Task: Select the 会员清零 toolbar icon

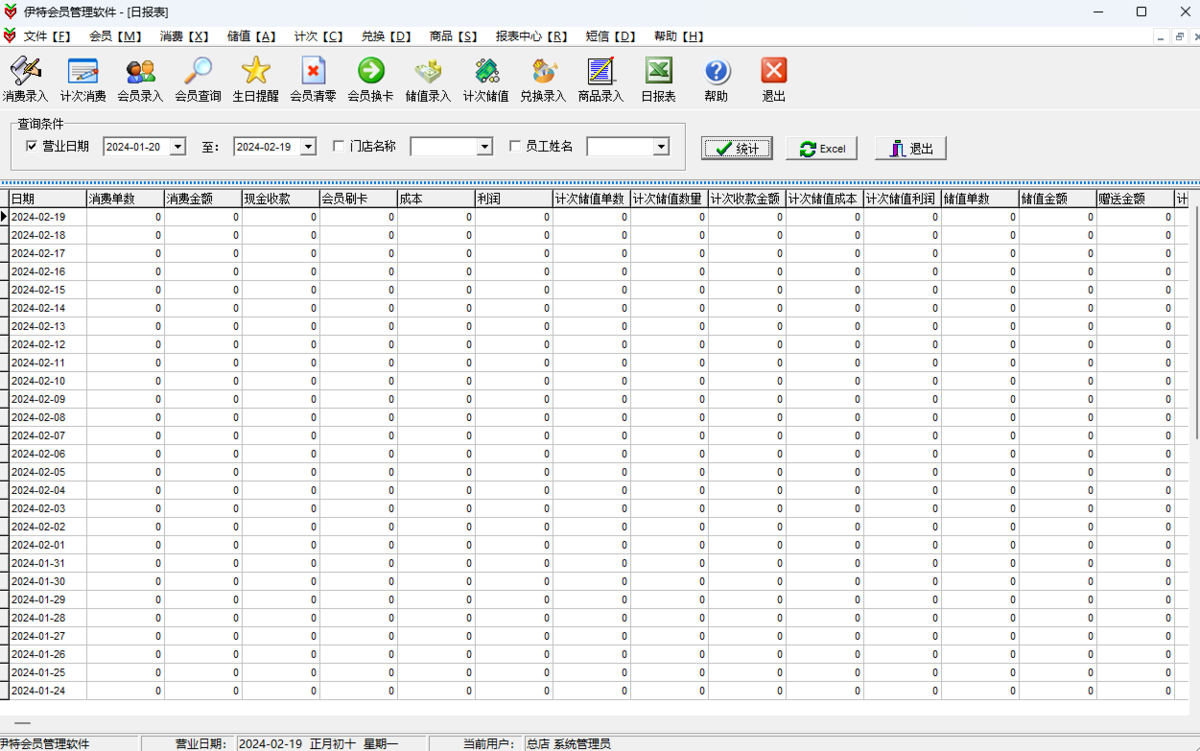Action: (x=313, y=80)
